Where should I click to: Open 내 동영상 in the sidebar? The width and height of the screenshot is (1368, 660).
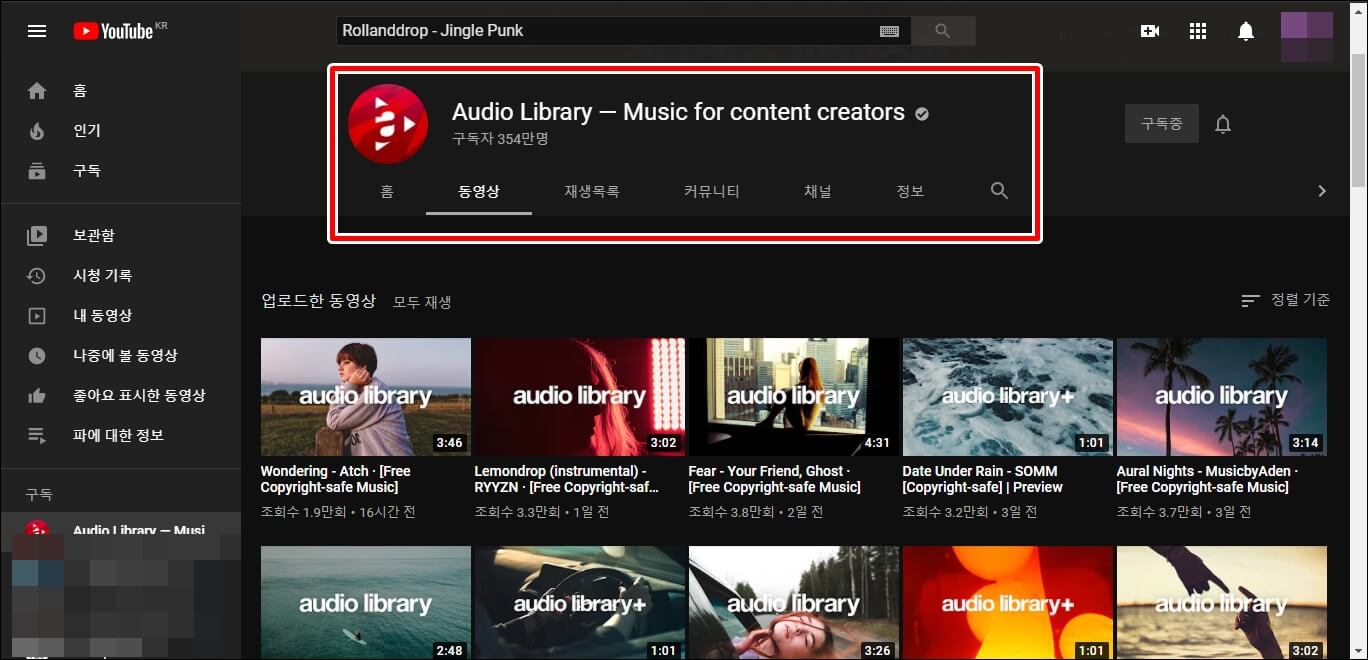pyautogui.click(x=120, y=316)
